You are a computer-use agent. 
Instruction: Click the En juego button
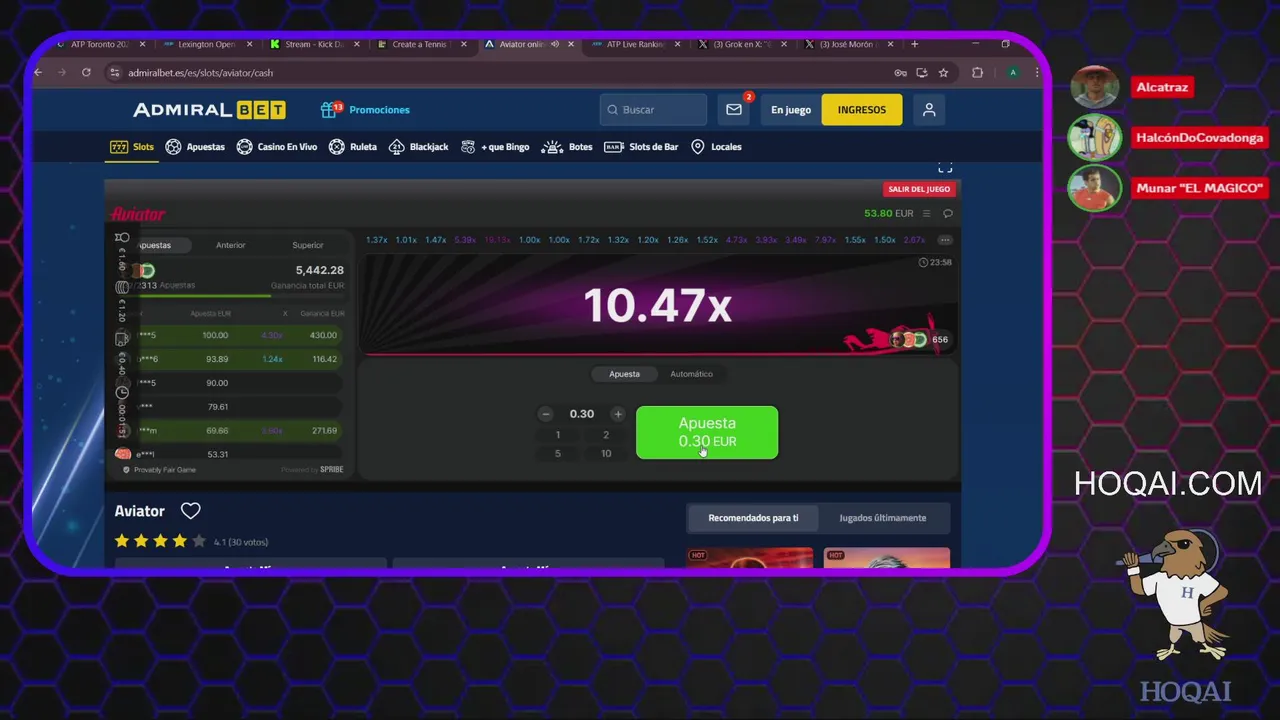pyautogui.click(x=791, y=110)
